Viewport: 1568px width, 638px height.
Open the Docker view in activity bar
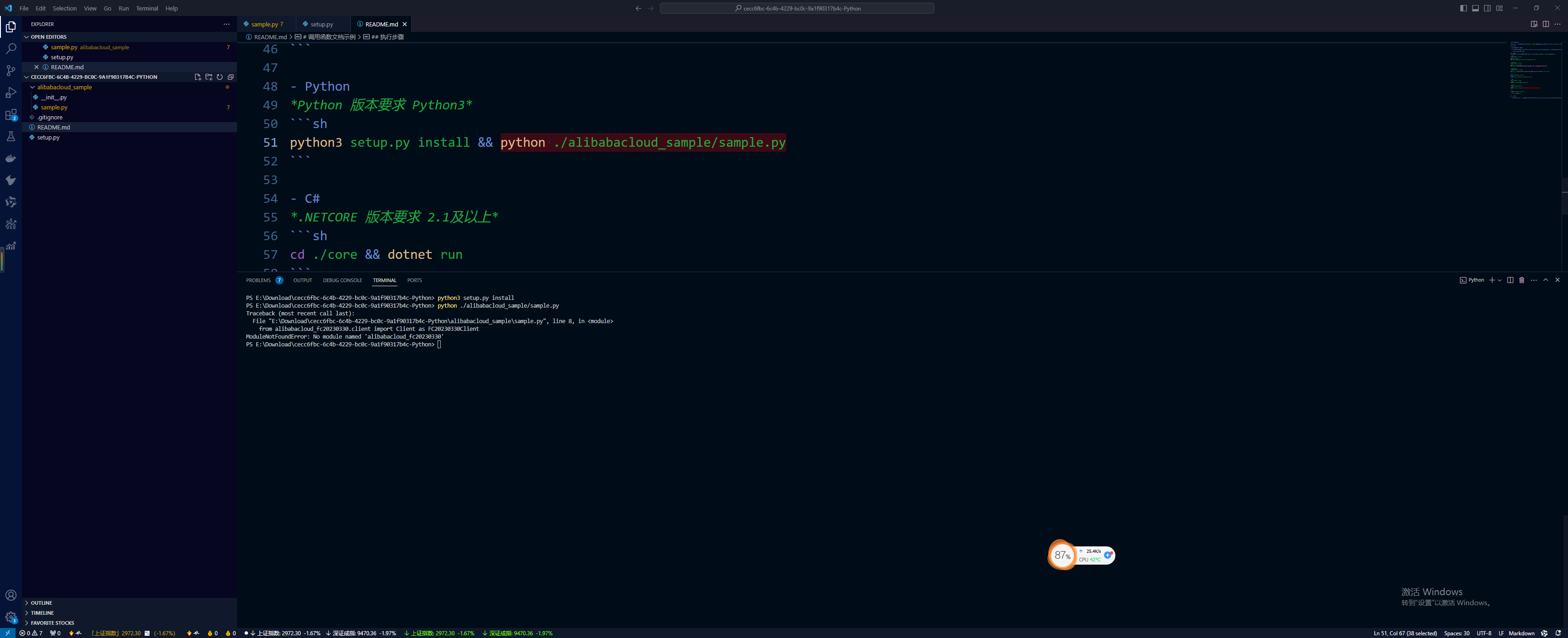10,158
